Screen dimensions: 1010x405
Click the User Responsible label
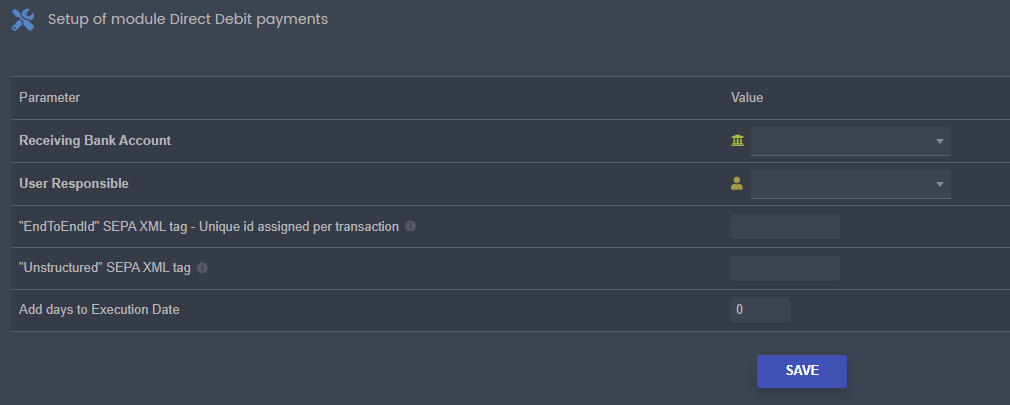74,183
